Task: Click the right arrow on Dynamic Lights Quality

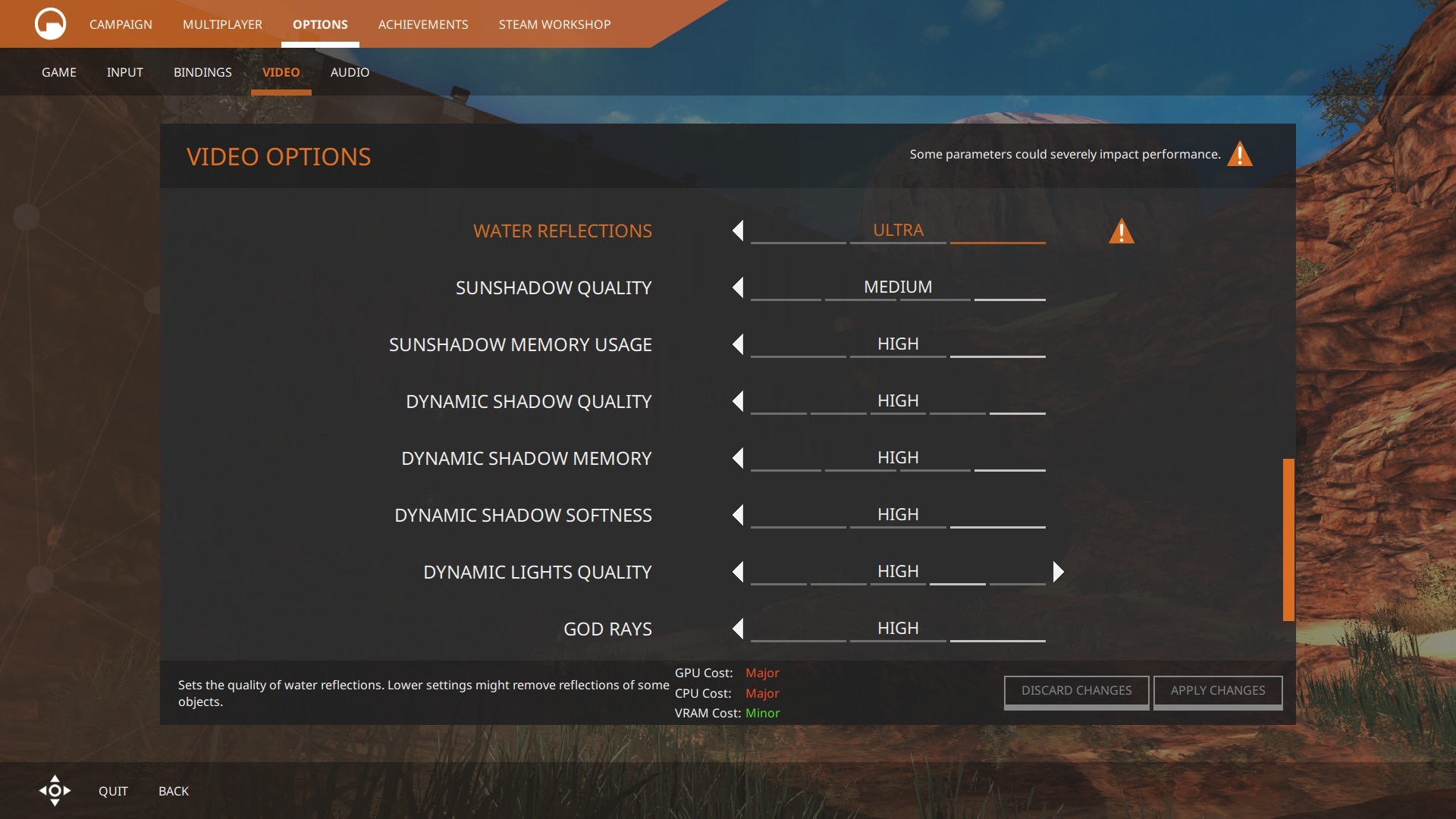Action: (1058, 571)
